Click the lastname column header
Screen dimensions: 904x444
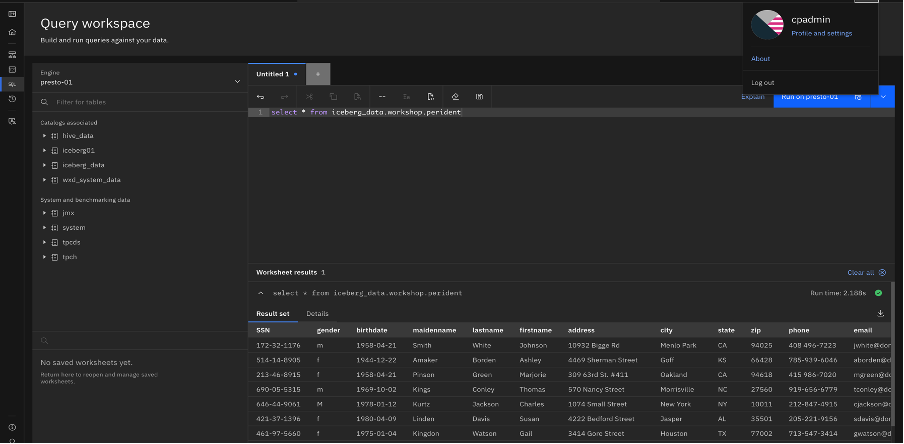[x=488, y=330]
